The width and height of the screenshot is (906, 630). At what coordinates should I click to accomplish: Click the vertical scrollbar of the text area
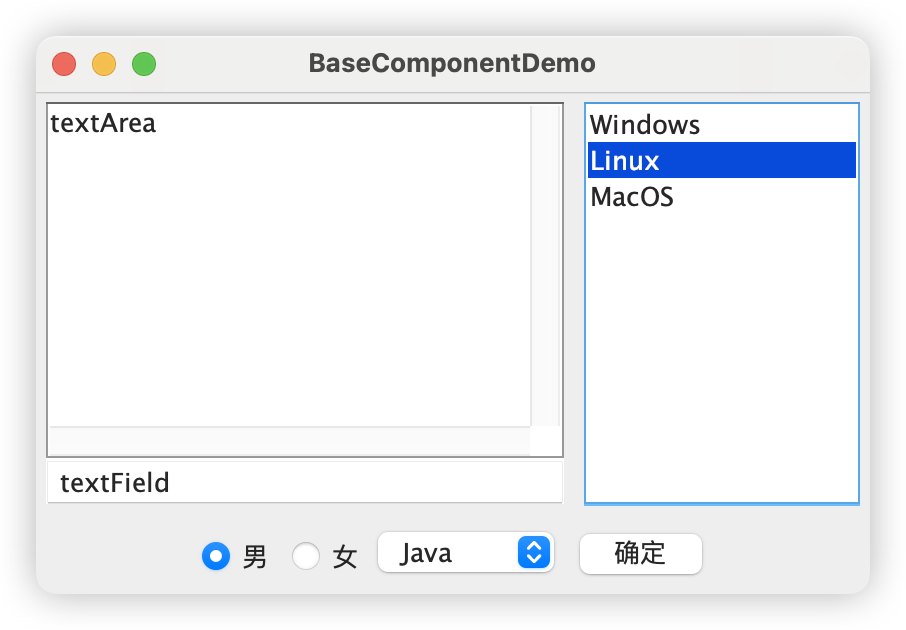pos(545,265)
